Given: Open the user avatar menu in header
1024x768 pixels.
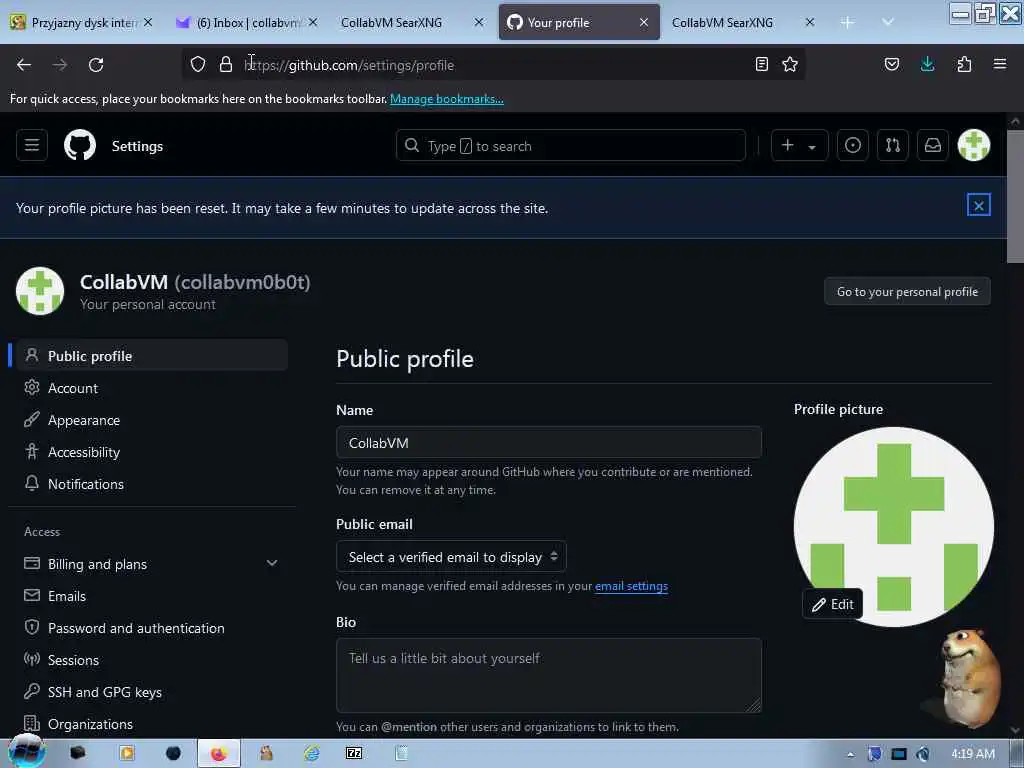Looking at the screenshot, I should (974, 145).
